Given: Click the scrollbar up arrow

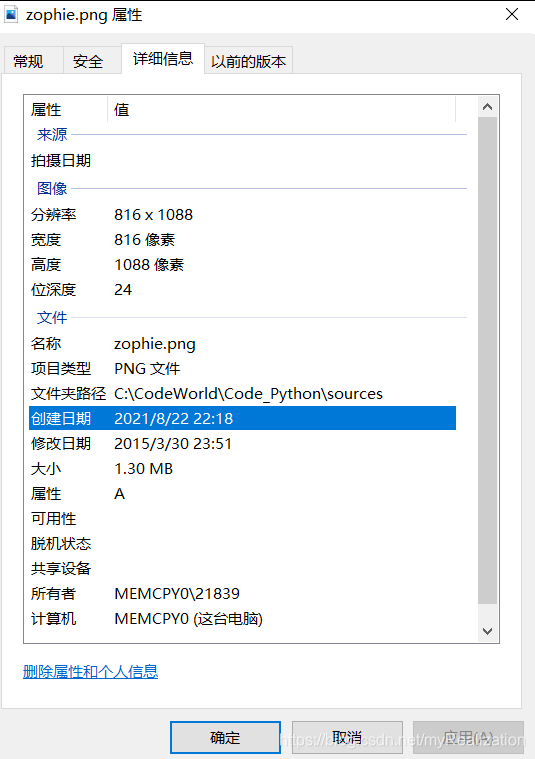Looking at the screenshot, I should coord(488,107).
